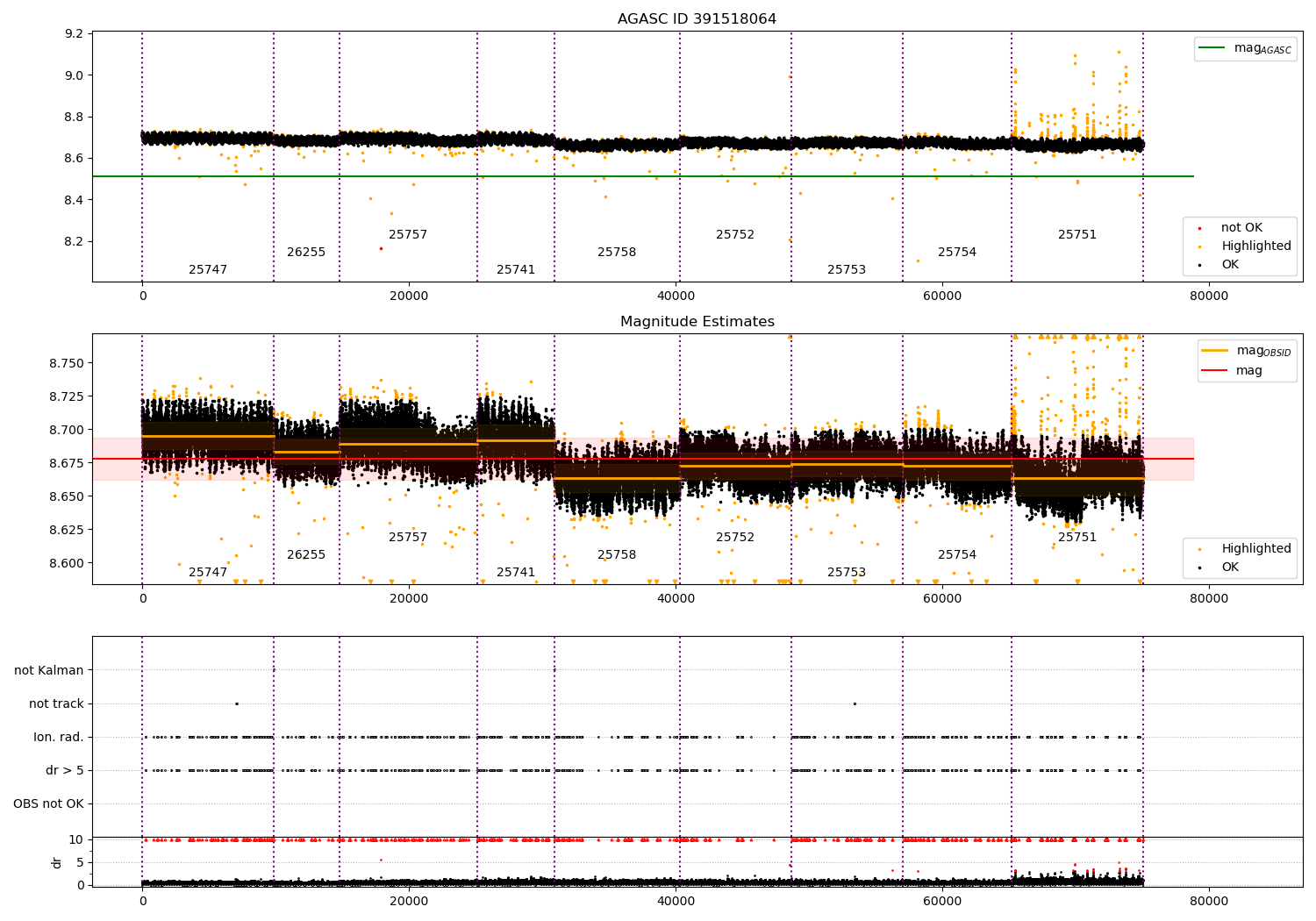Click obsid 26255 in Magnitude Estimates plot
Viewport: 1316px width, 921px height.
(306, 554)
